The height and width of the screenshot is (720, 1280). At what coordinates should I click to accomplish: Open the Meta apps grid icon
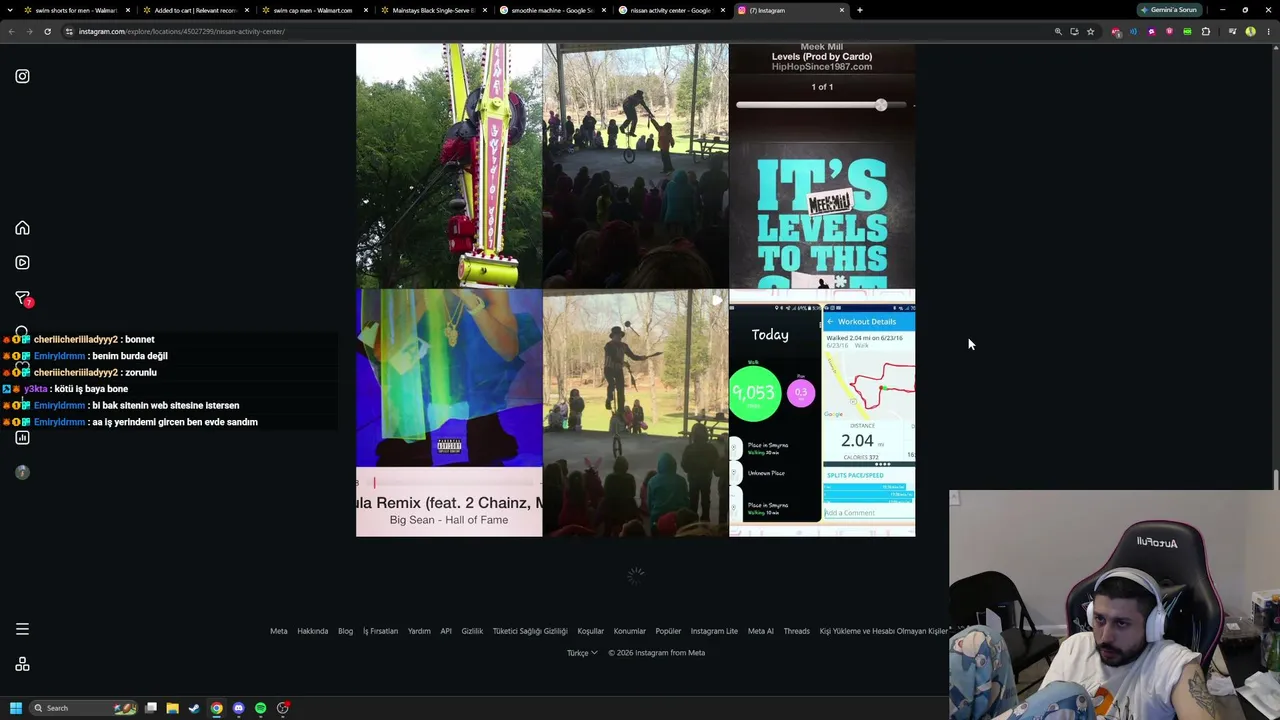[x=22, y=664]
